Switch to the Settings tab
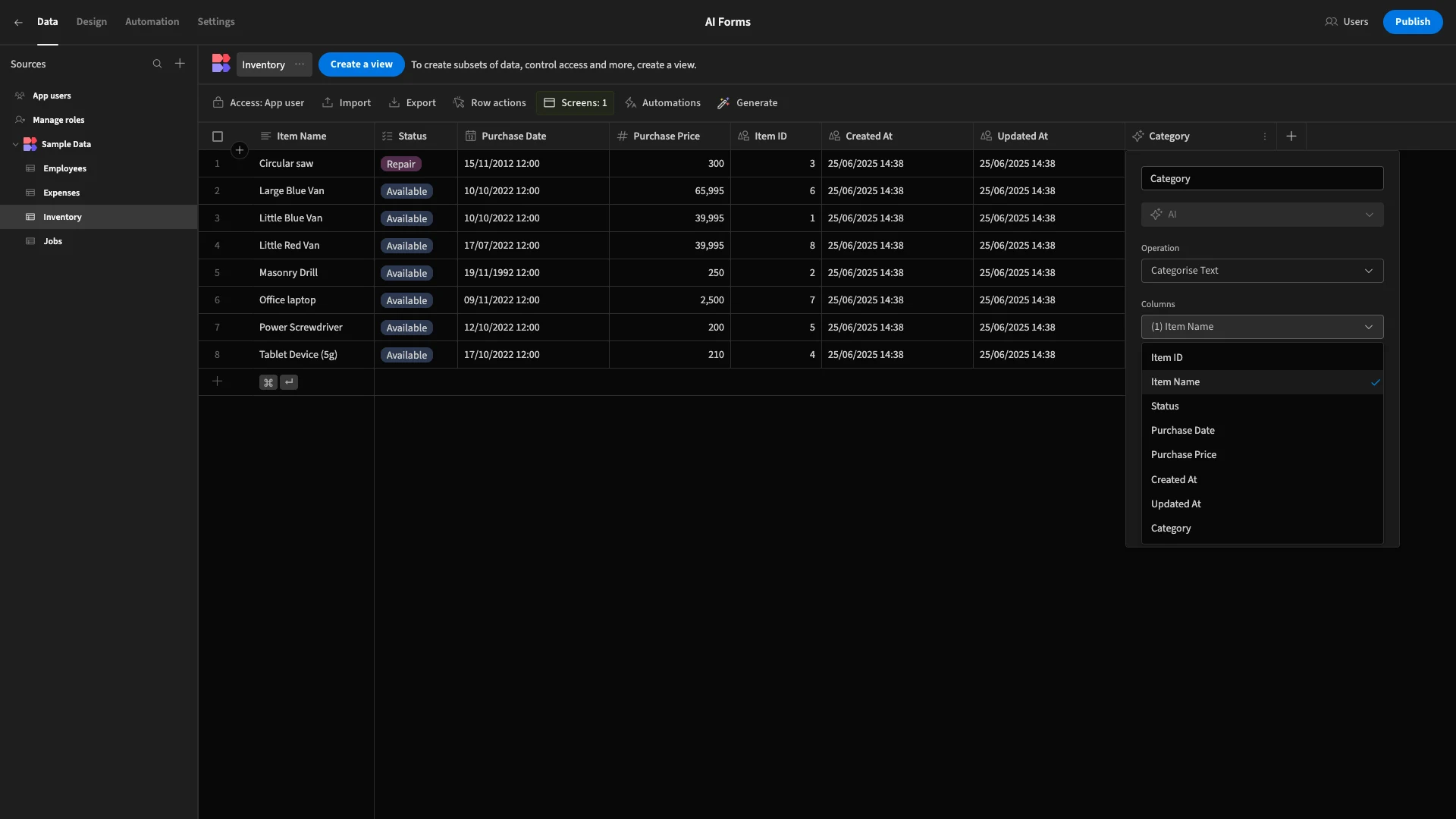The width and height of the screenshot is (1456, 819). click(x=216, y=22)
